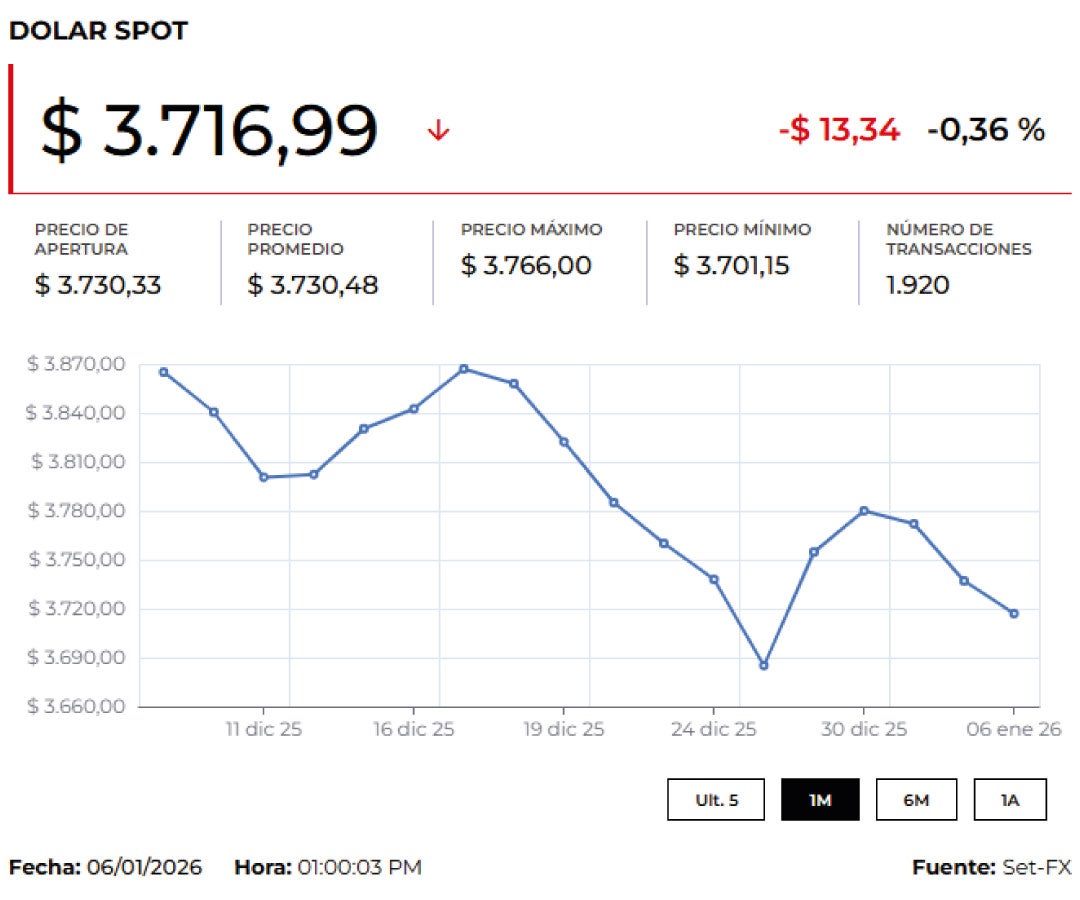Screen dimensions: 1080x900
Task: Click the -0,36 % percentage change
Action: pyautogui.click(x=985, y=129)
